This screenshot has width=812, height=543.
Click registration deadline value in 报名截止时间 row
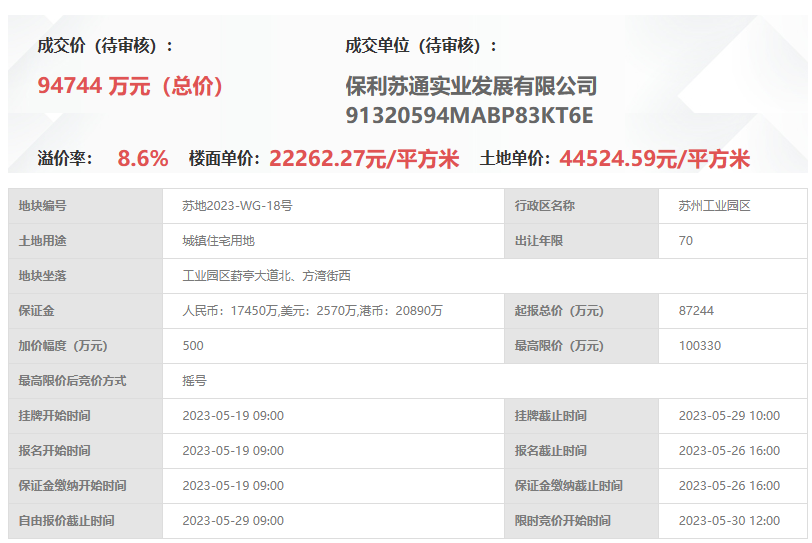coord(729,451)
